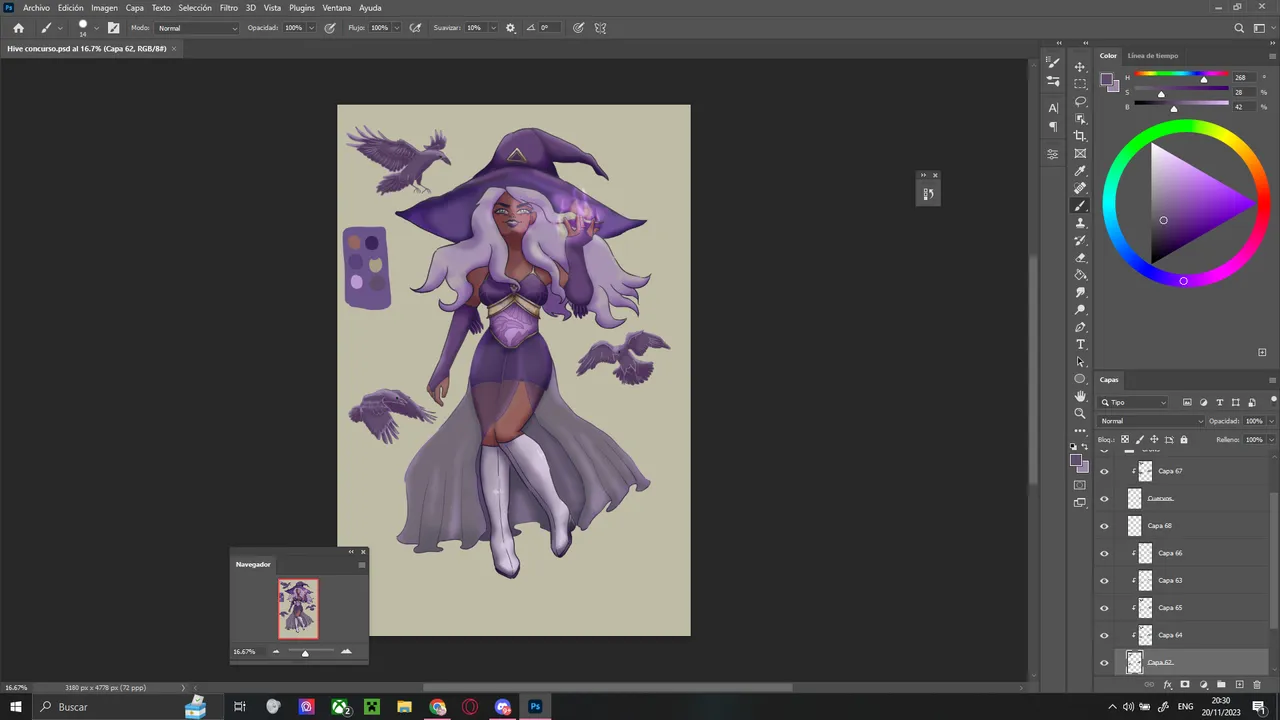
Task: Open the layer filter Tipo dropdown
Action: [1134, 402]
